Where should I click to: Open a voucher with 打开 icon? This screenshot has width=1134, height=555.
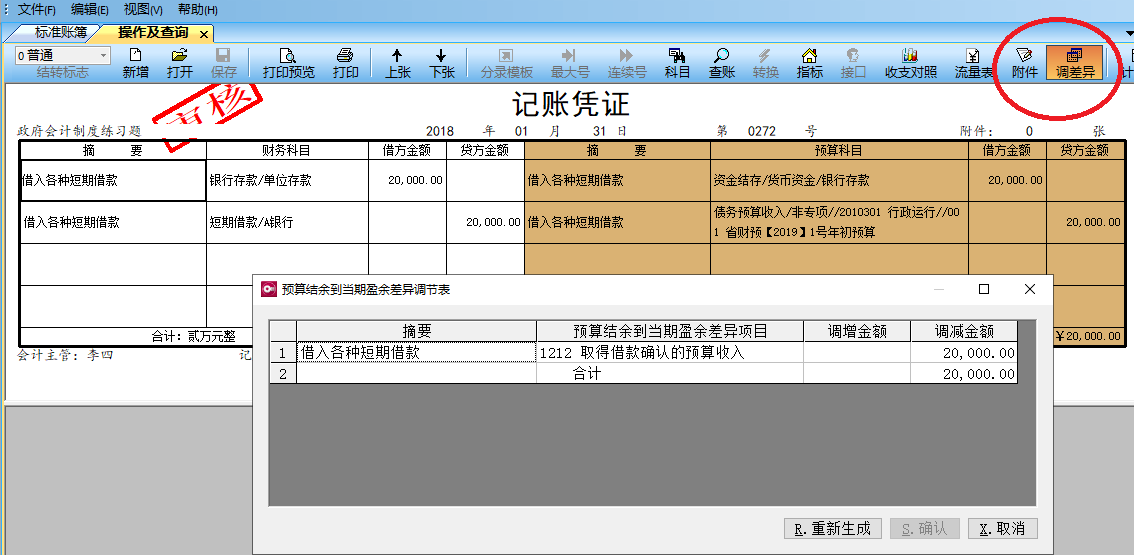coord(180,63)
